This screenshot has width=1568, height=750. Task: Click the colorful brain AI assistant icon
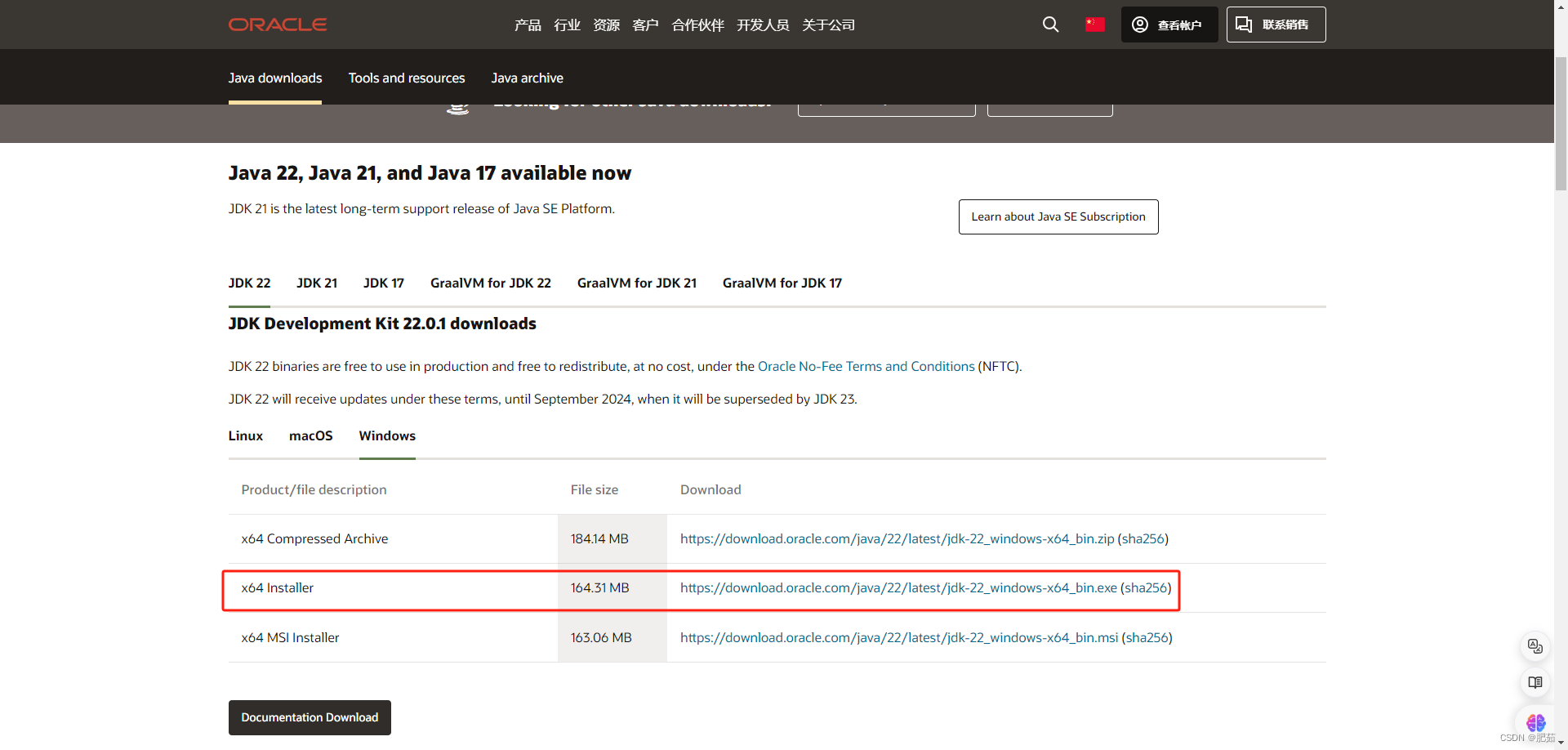point(1535,722)
